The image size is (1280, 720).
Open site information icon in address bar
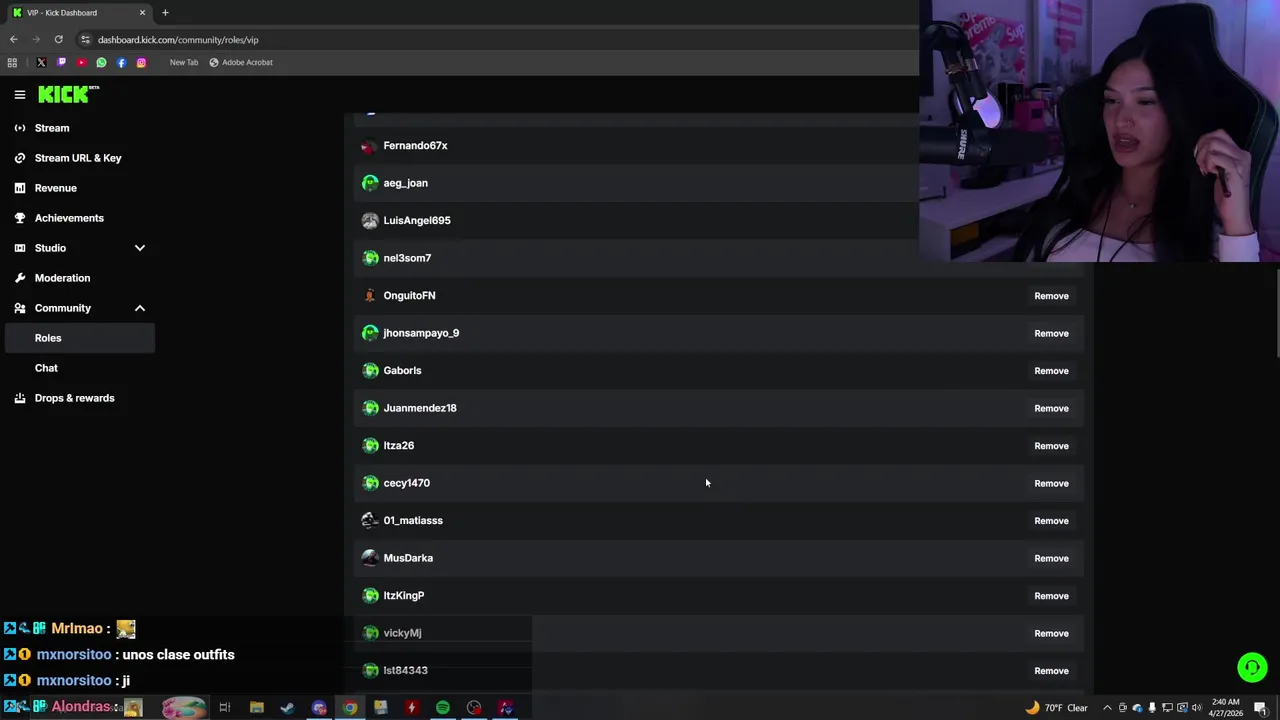click(x=85, y=39)
